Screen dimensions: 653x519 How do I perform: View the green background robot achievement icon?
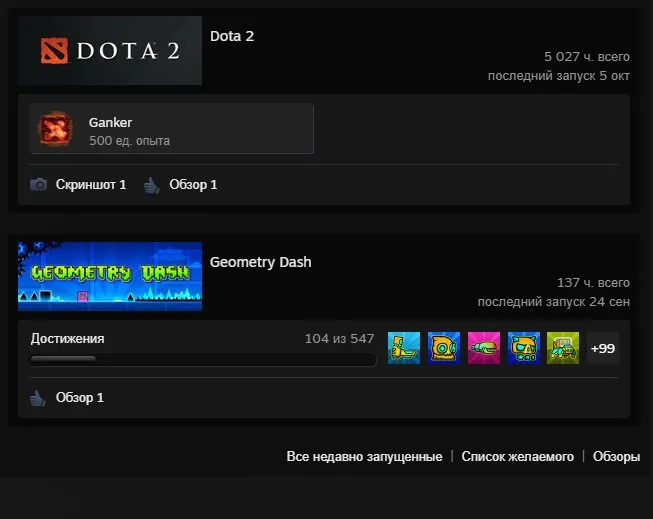563,348
